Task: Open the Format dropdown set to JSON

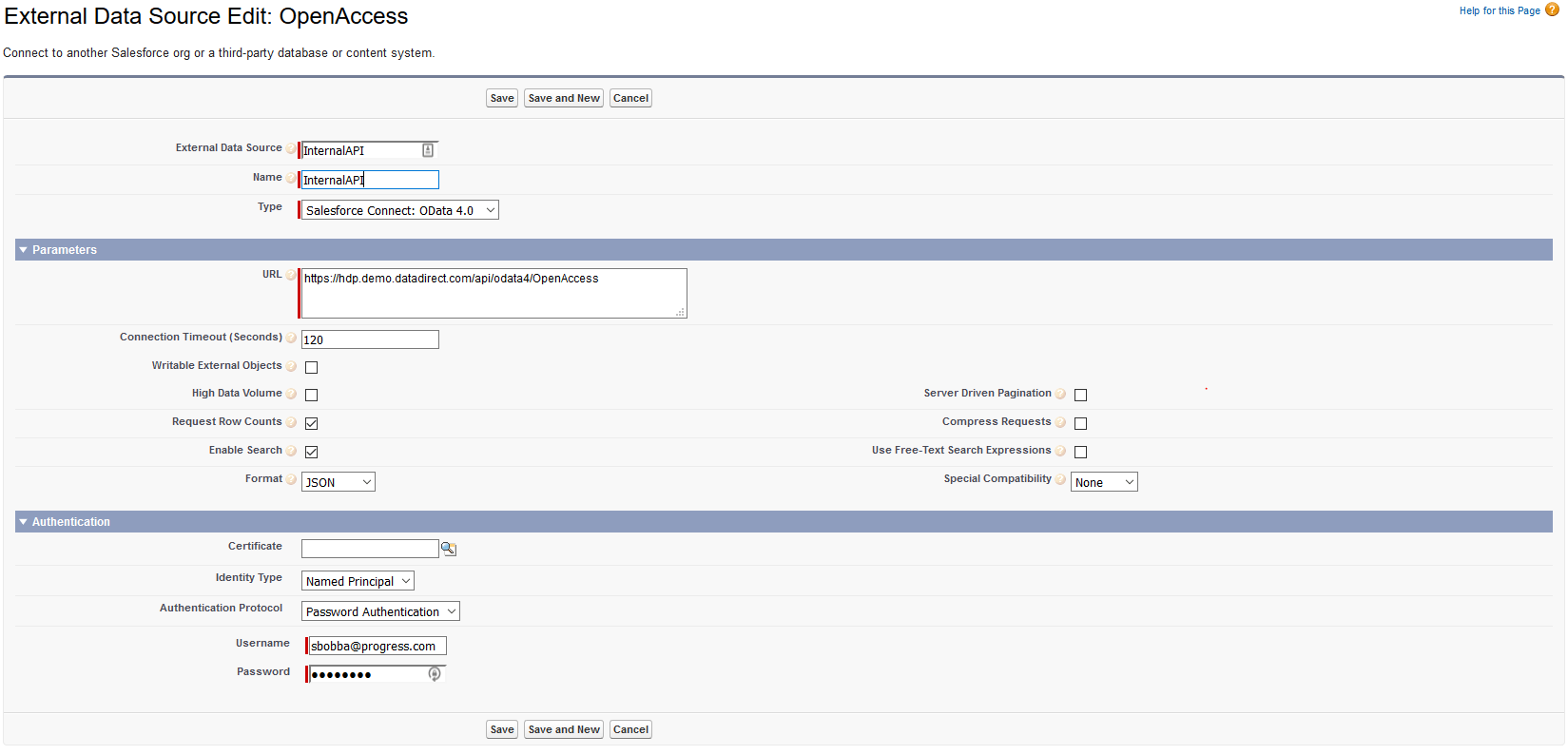Action: tap(339, 482)
